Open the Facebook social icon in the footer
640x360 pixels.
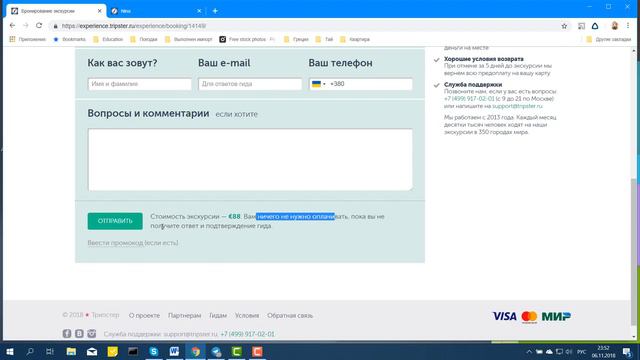click(x=67, y=333)
